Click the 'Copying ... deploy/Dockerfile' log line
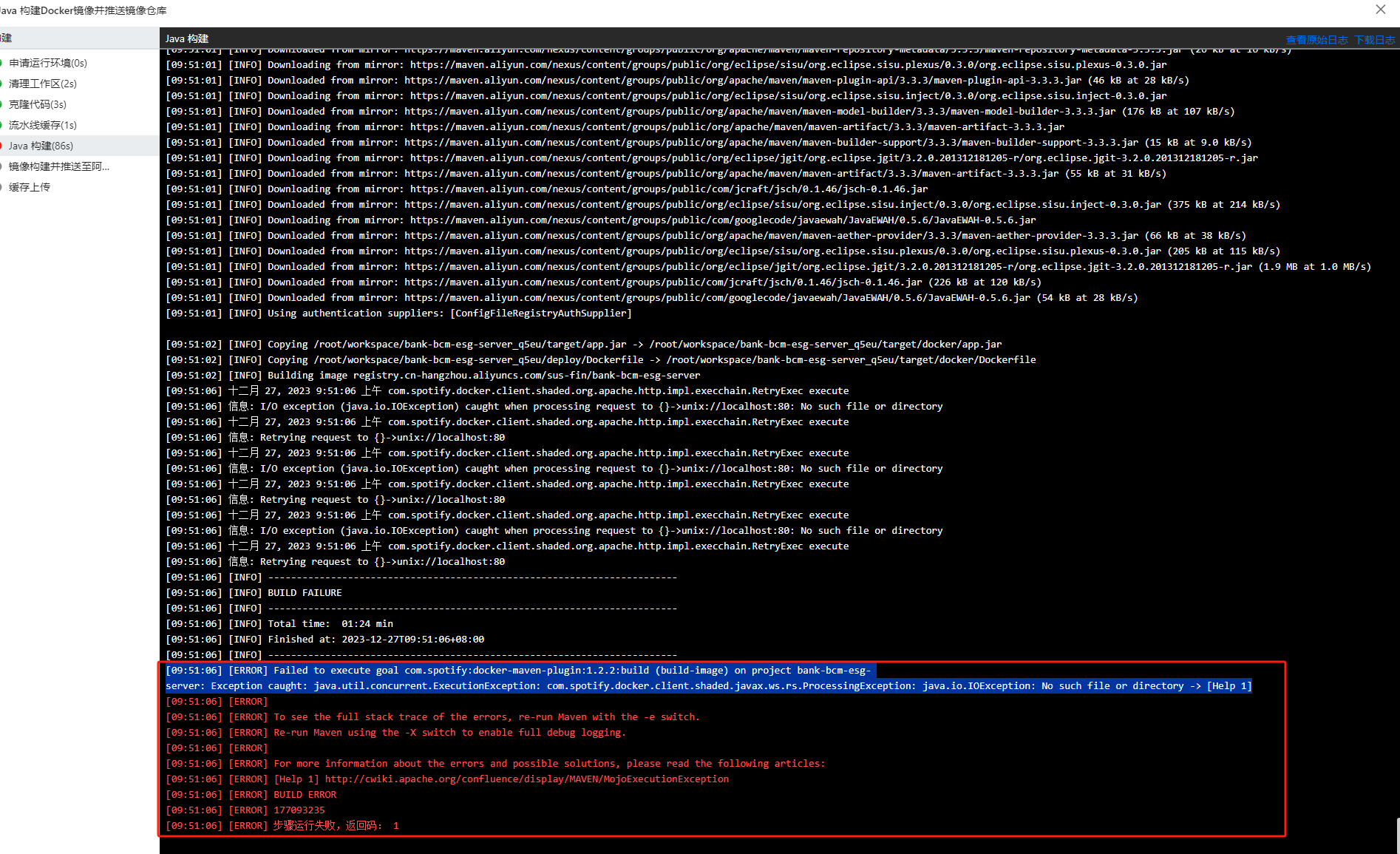 coord(601,360)
